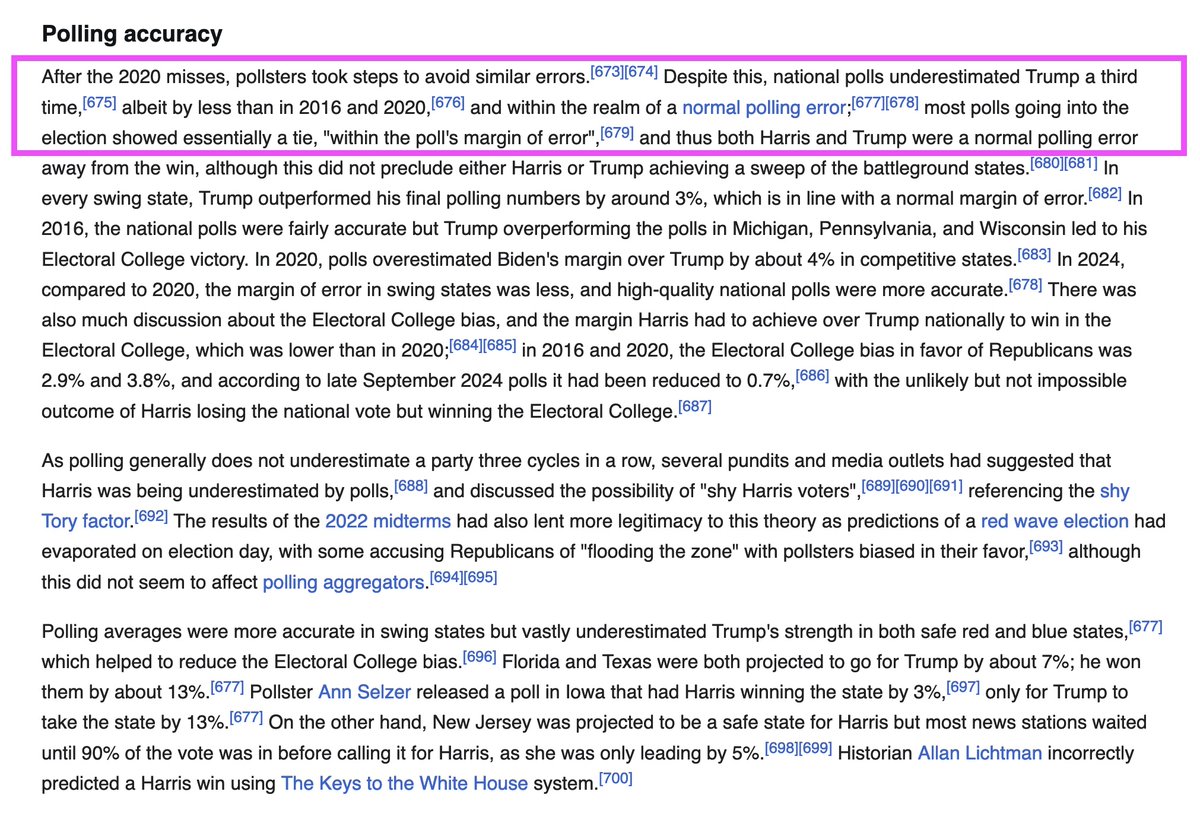Click citation [683] about competitive states
This screenshot has width=1200, height=839.
point(1034,253)
